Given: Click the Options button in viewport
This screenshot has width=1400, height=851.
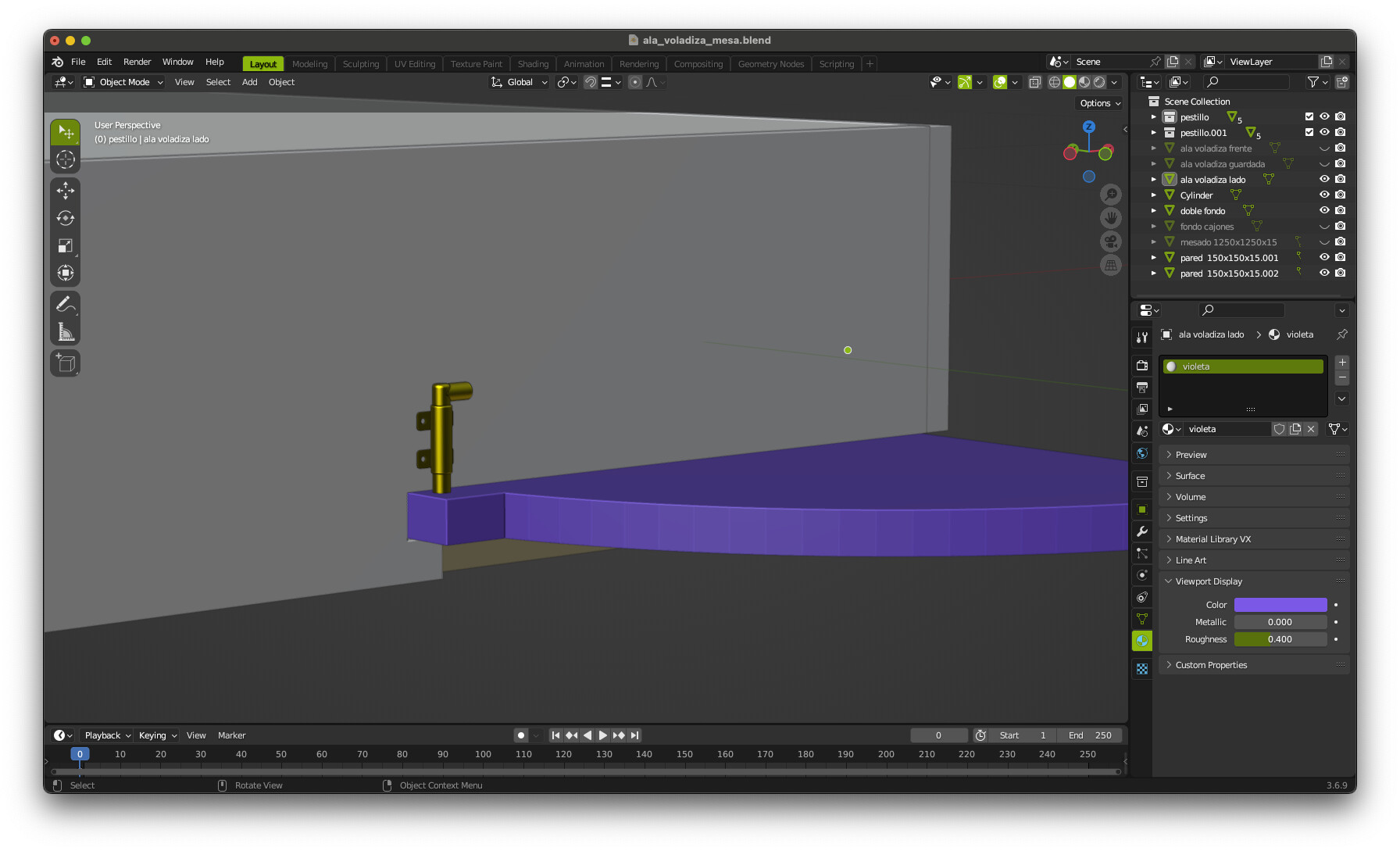Looking at the screenshot, I should point(1100,103).
